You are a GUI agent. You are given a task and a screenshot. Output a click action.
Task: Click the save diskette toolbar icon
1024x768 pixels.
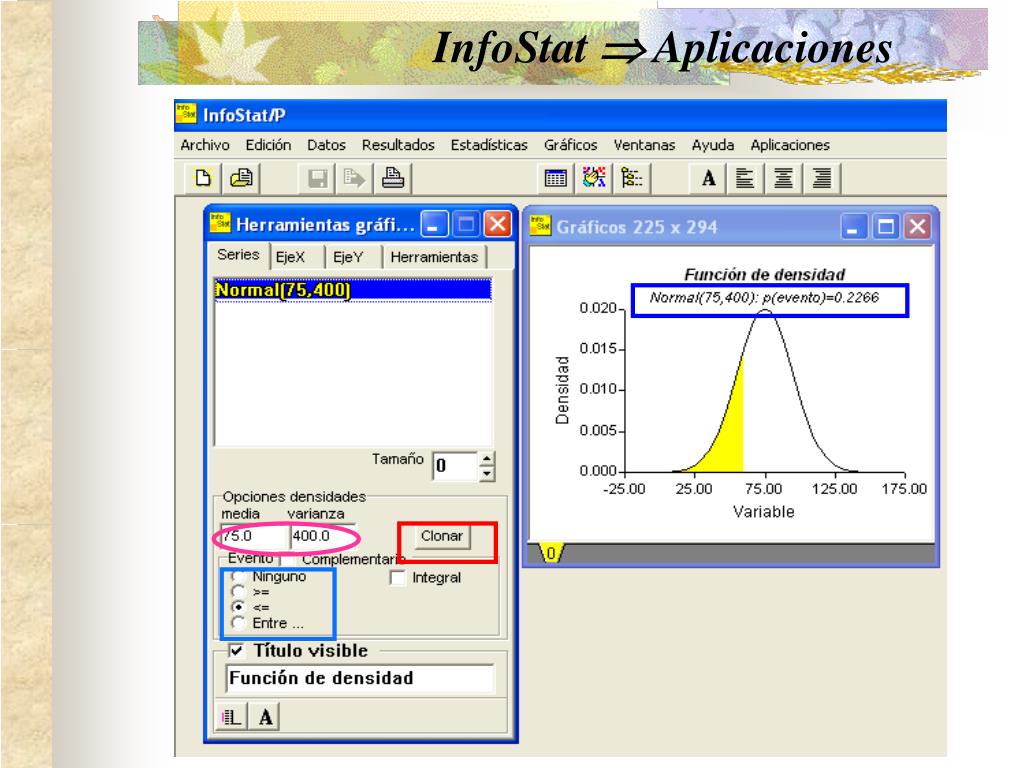[317, 178]
